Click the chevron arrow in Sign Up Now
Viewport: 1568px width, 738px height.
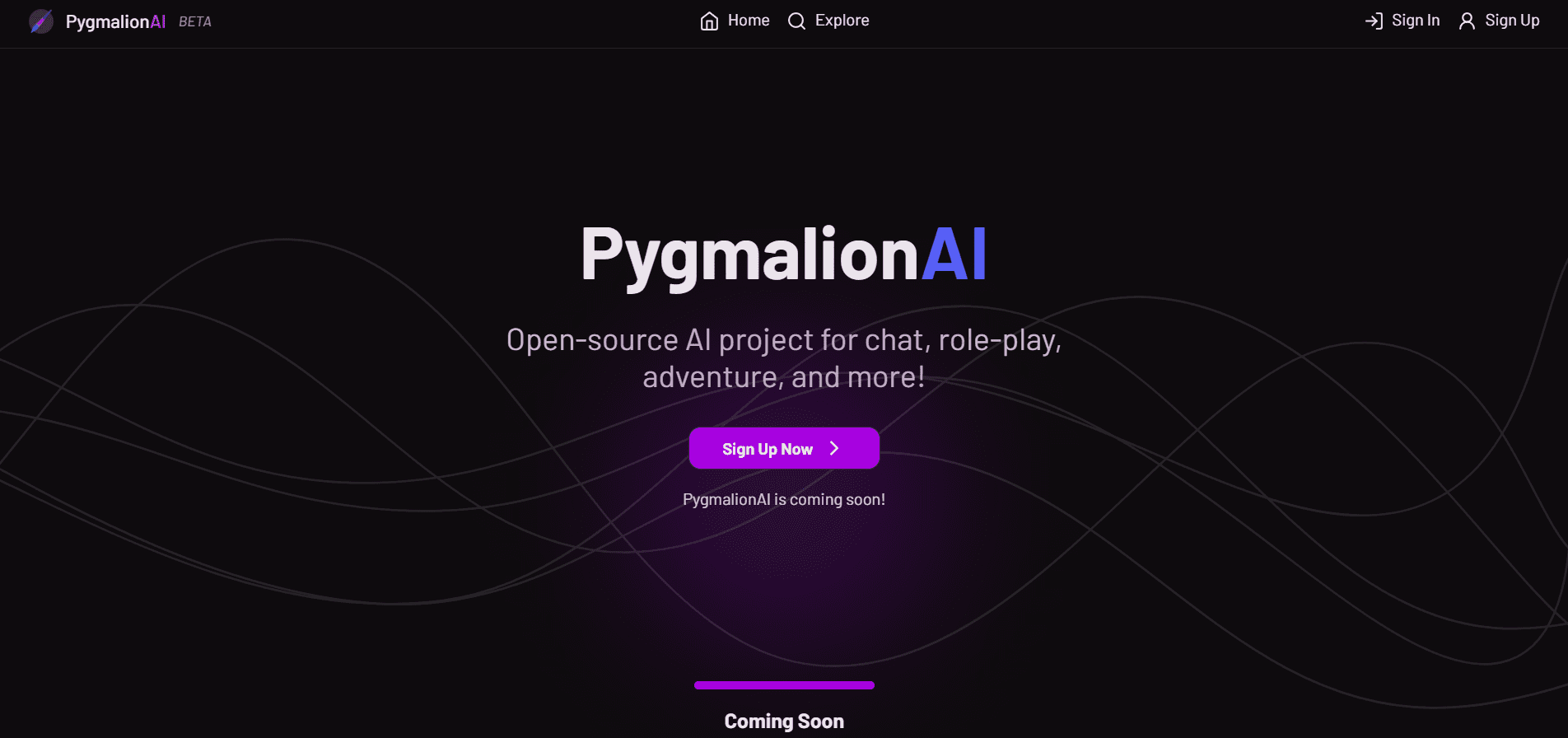pos(834,448)
